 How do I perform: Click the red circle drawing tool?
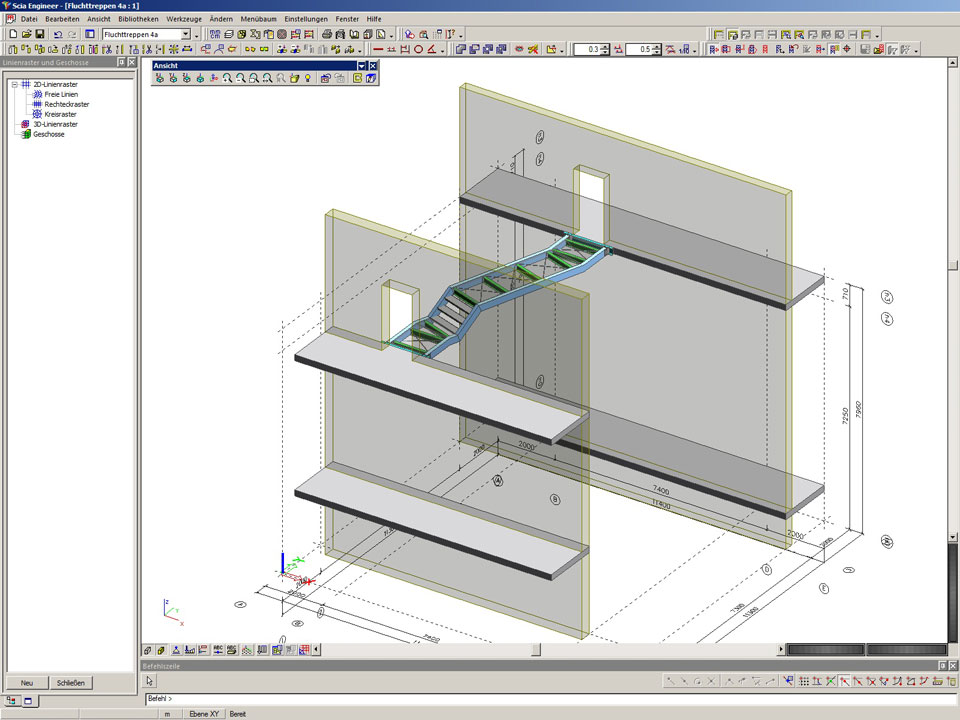[x=420, y=49]
